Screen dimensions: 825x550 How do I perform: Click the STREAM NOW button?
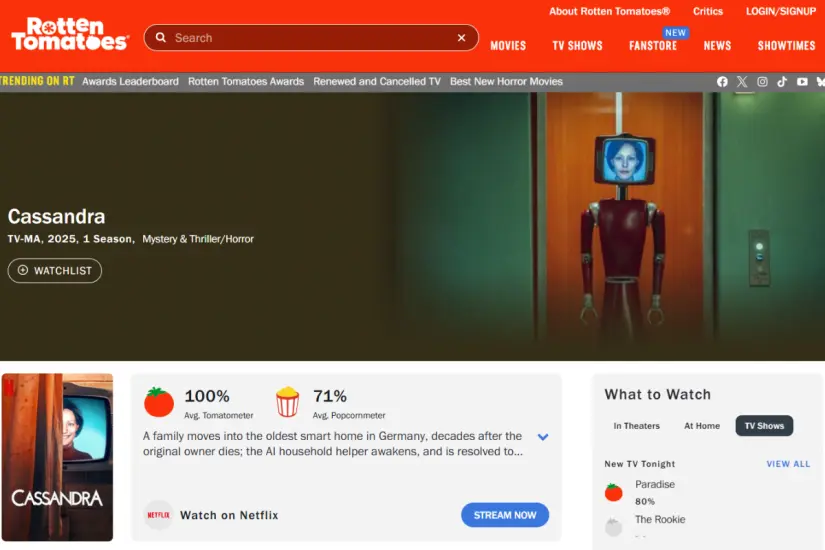[505, 515]
